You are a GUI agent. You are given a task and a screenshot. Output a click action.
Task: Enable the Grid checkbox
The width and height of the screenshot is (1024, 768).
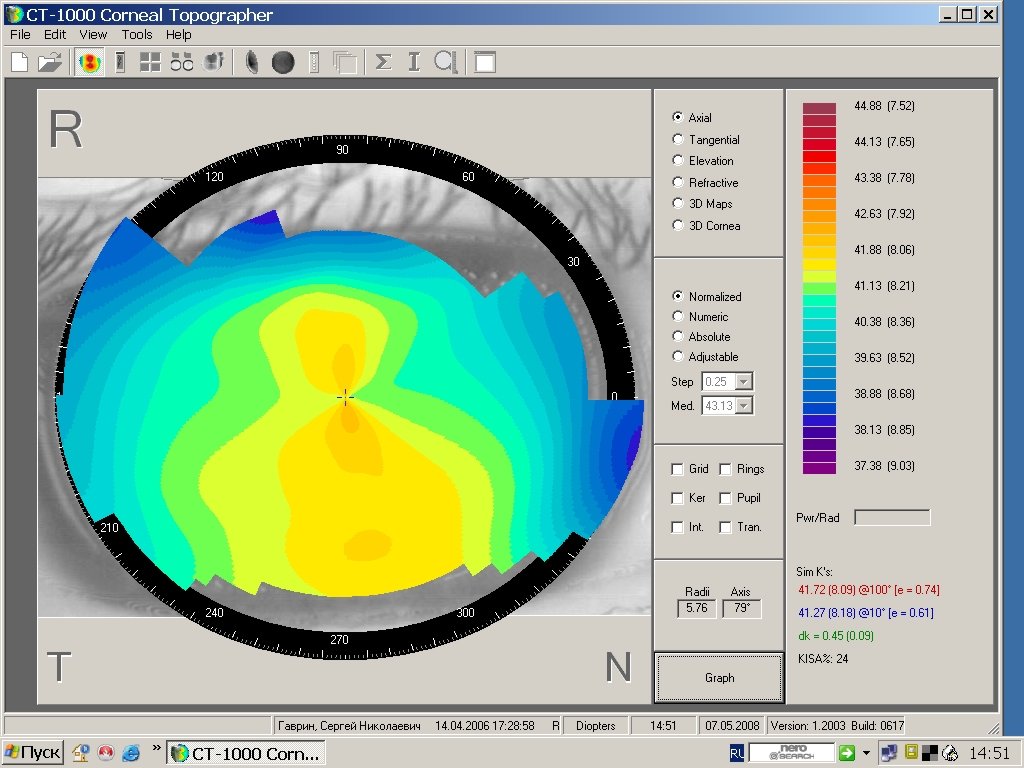(677, 469)
